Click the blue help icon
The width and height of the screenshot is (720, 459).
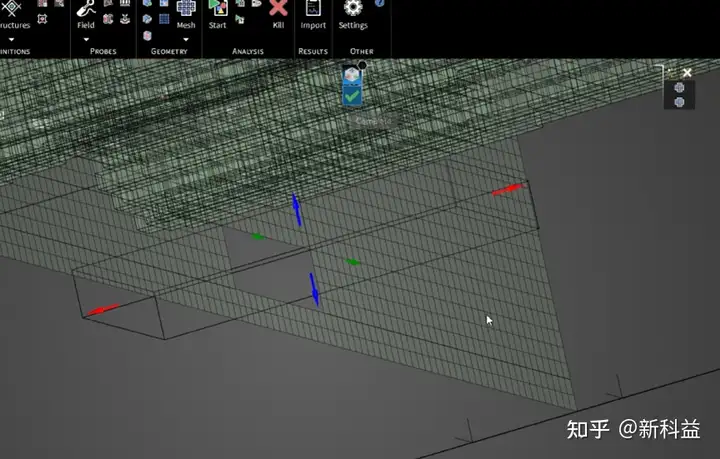coord(380,4)
